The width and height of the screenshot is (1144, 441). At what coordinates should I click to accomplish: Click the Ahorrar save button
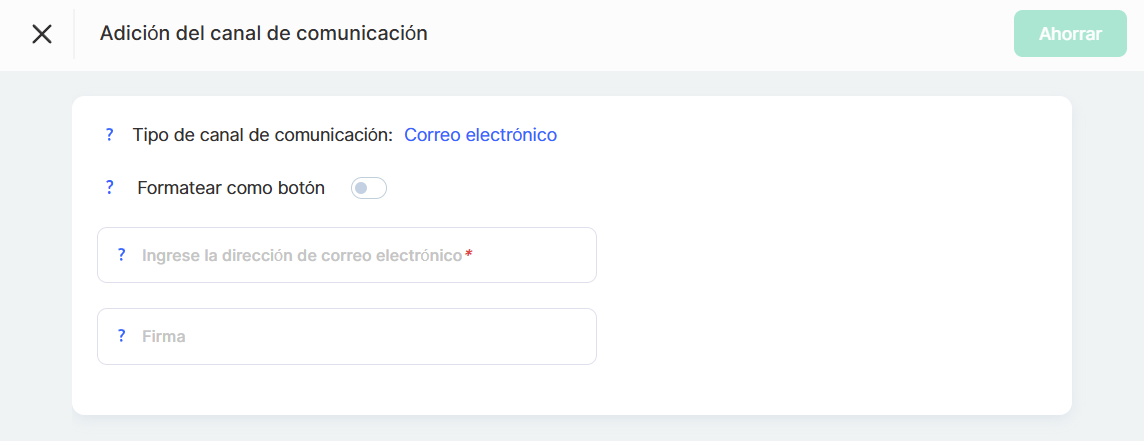pos(1069,34)
